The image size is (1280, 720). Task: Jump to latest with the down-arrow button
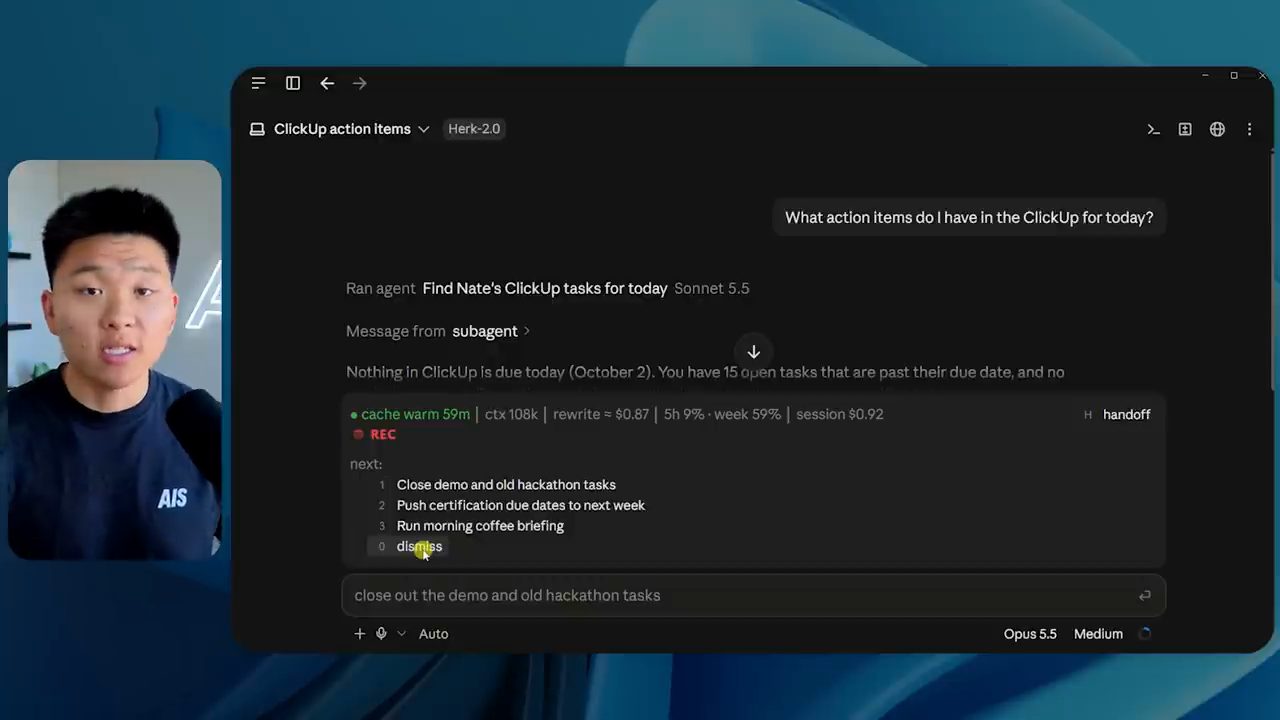[x=754, y=352]
